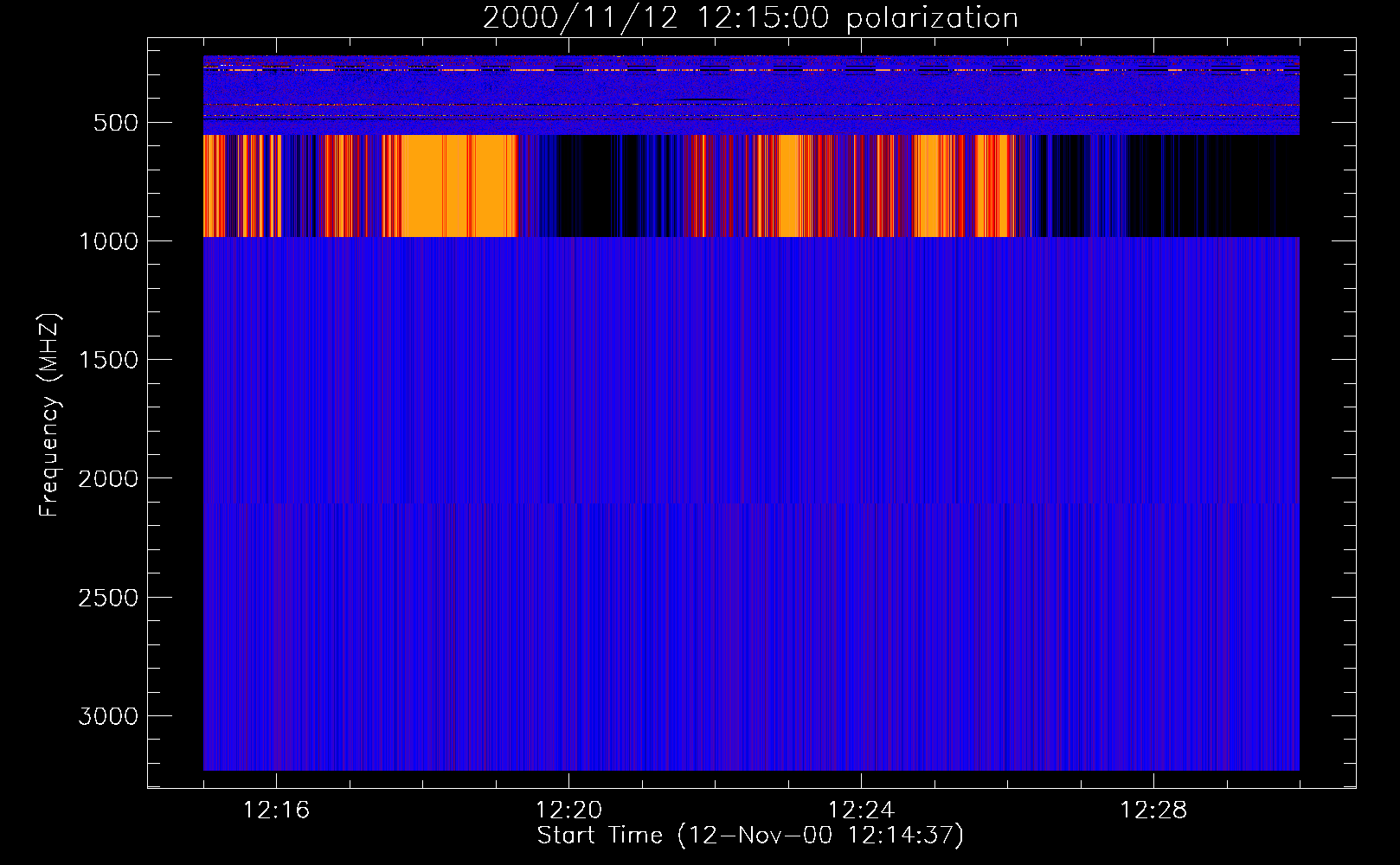Click the "Frequency (MHZ)" axis label
The image size is (1400, 865).
[49, 415]
